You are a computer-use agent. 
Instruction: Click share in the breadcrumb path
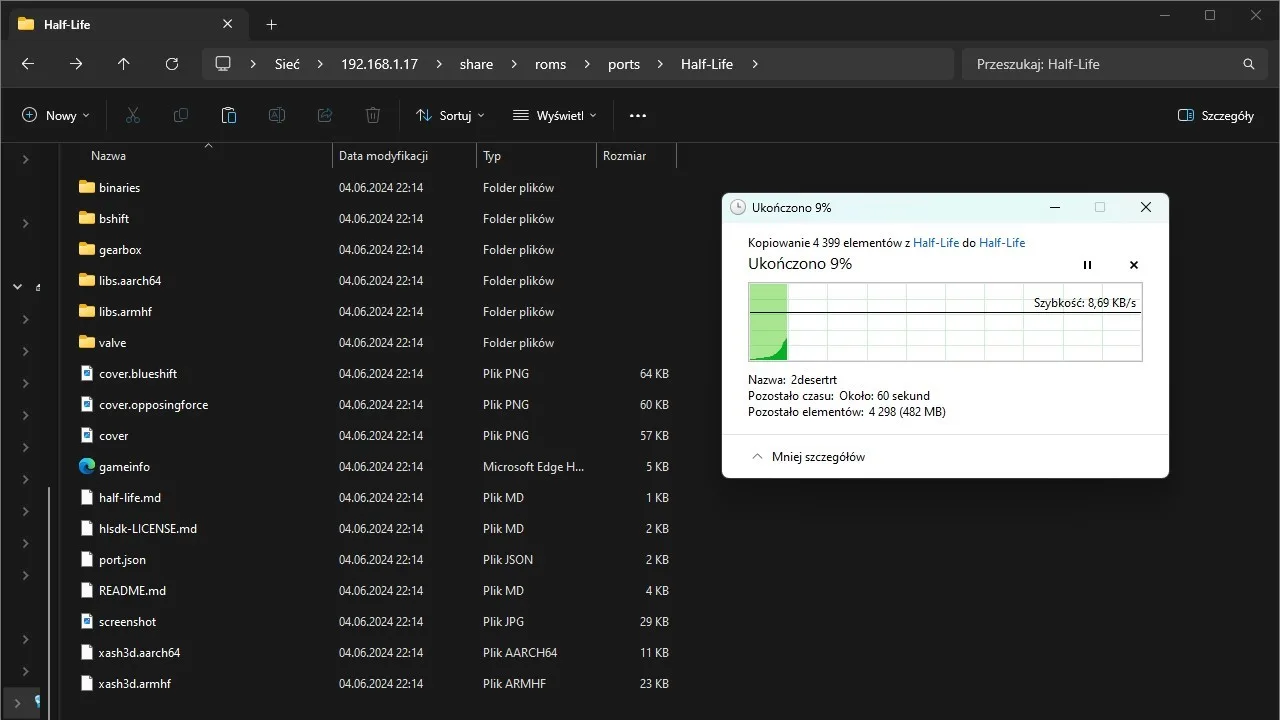click(476, 64)
